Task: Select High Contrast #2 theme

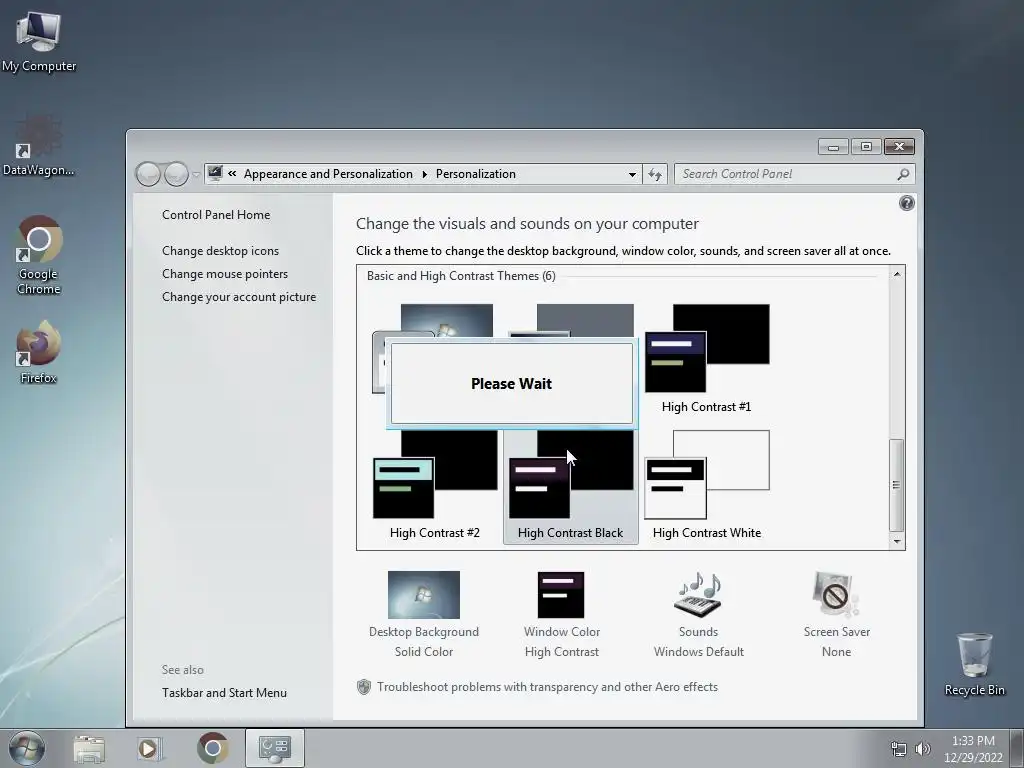Action: coord(435,485)
